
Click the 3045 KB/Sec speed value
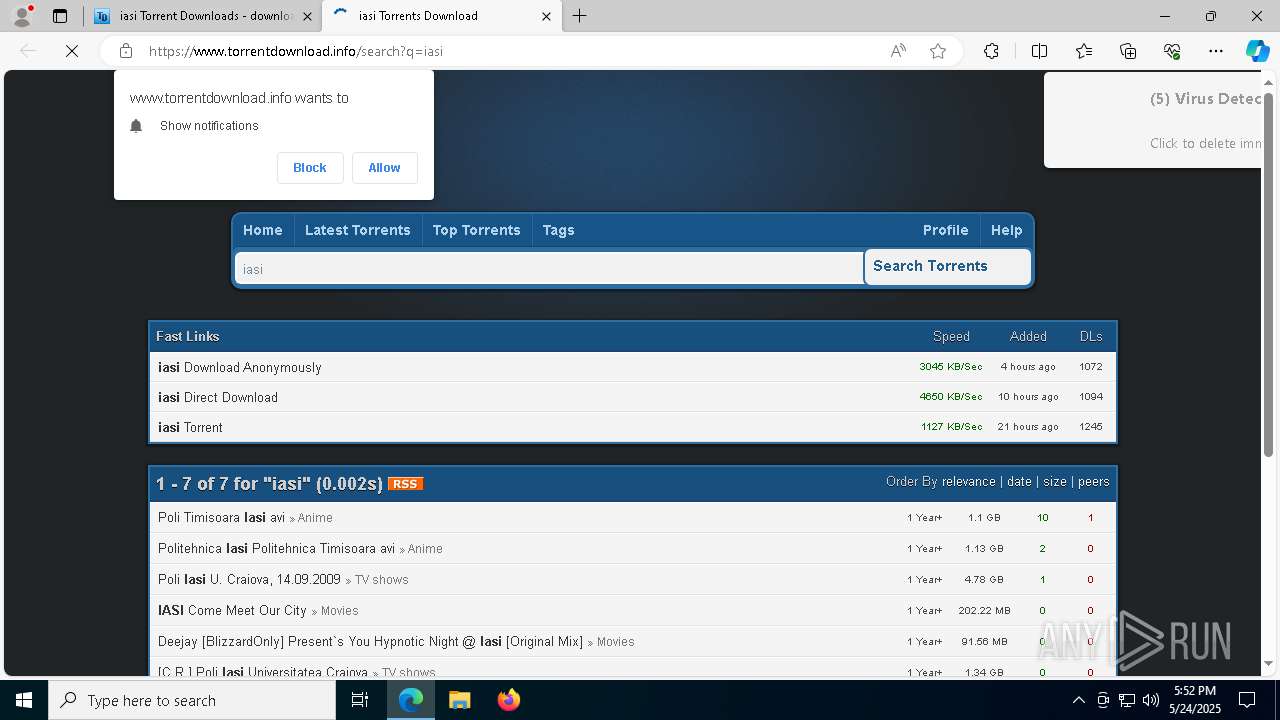coord(951,367)
